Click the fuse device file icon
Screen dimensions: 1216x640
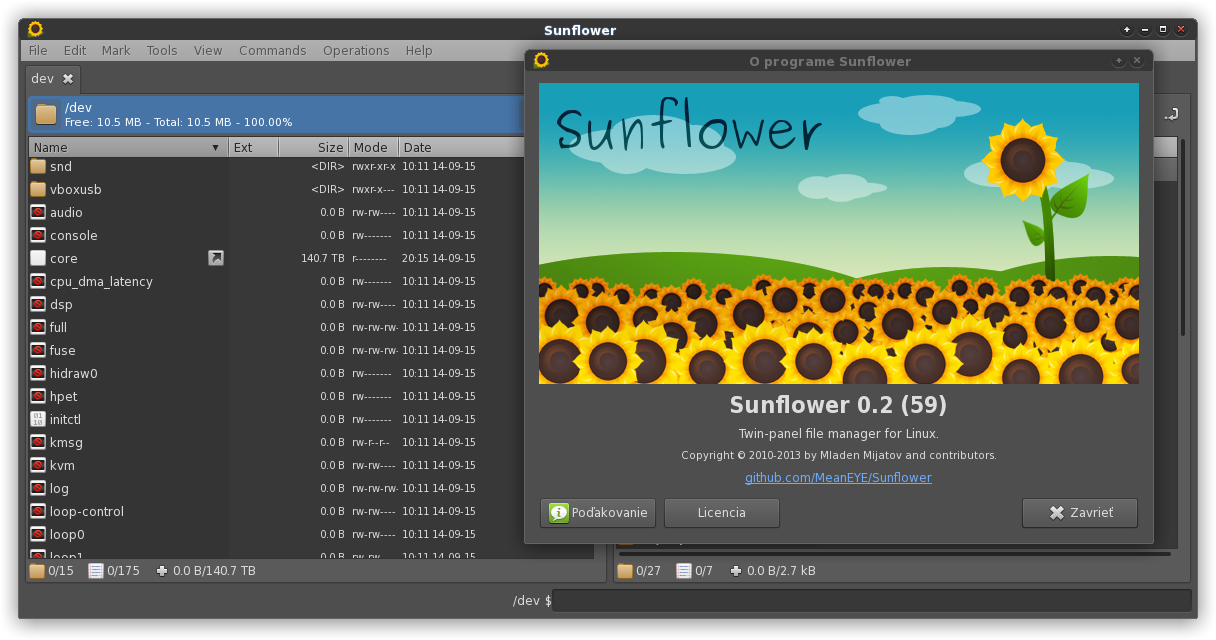(x=38, y=350)
